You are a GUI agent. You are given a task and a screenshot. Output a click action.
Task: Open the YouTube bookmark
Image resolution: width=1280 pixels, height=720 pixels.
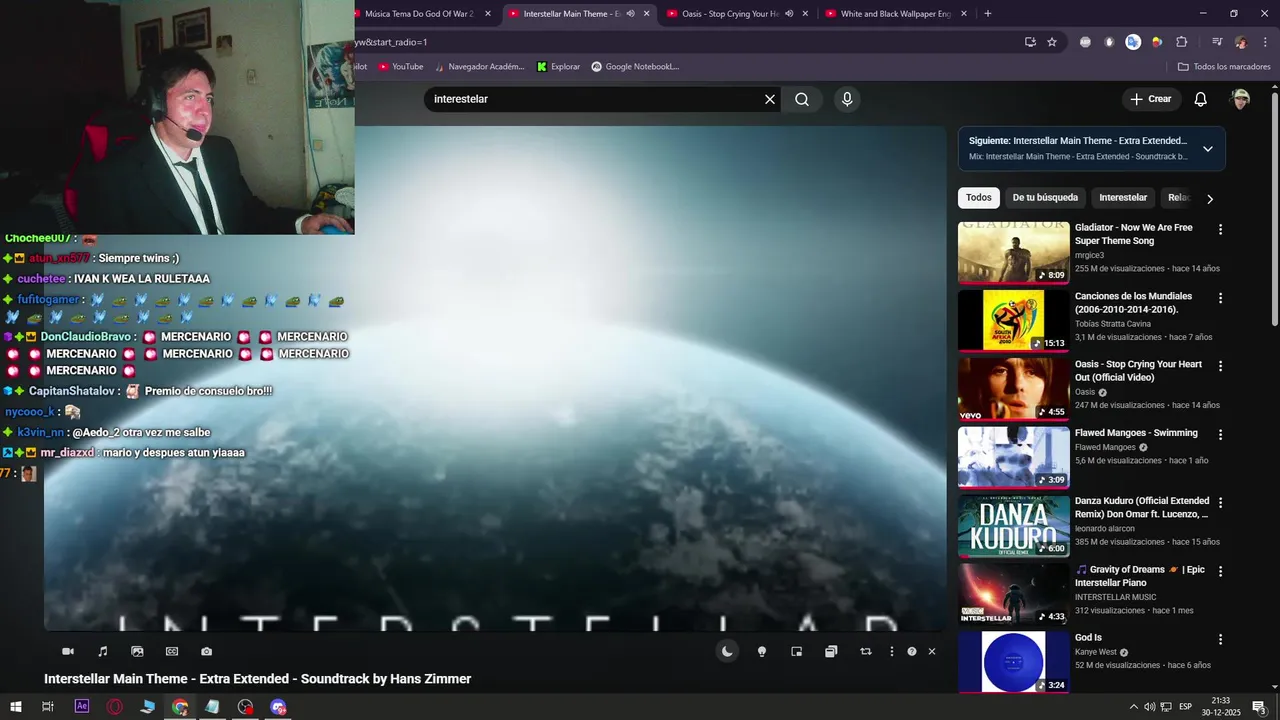point(400,67)
